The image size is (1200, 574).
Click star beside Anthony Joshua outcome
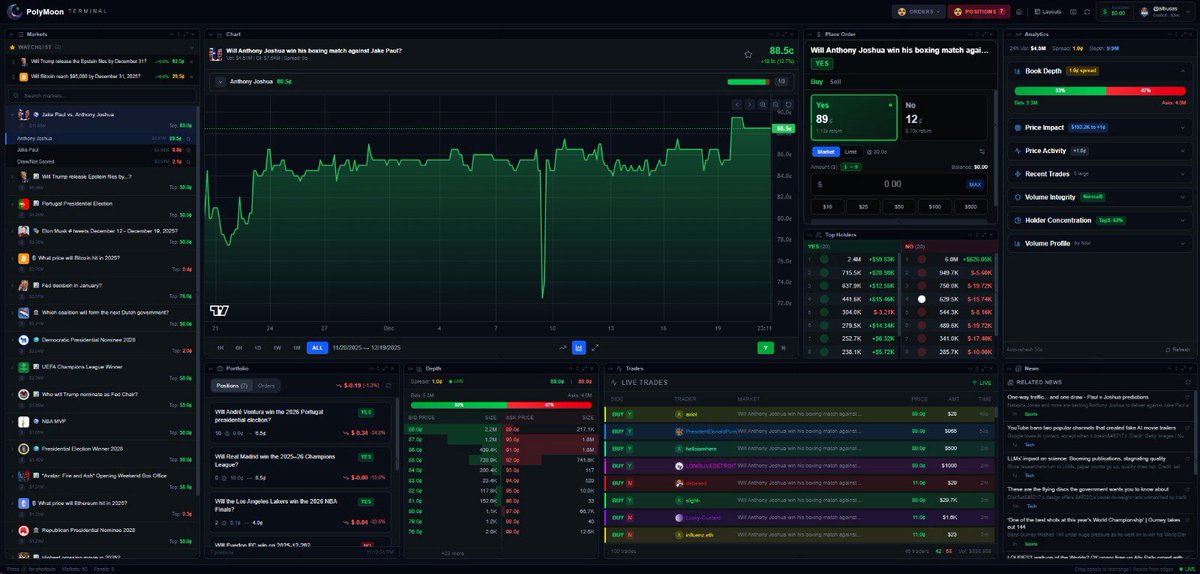click(190, 138)
